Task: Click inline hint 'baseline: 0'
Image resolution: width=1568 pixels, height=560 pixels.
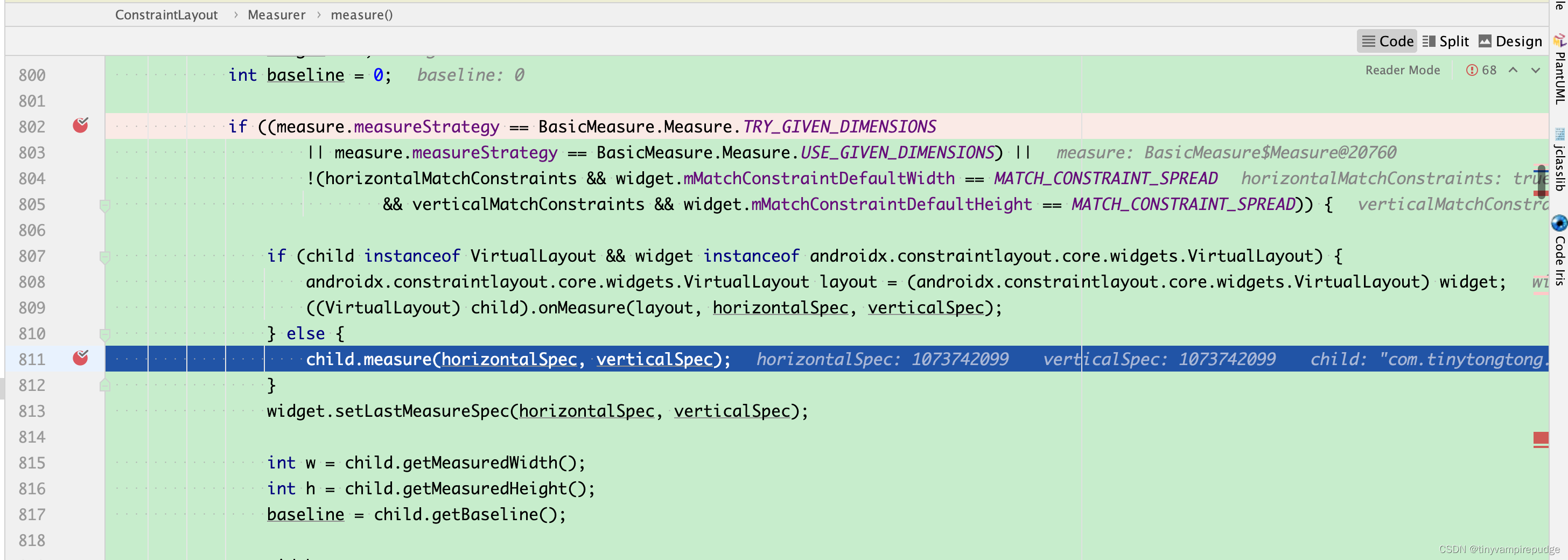Action: [470, 75]
